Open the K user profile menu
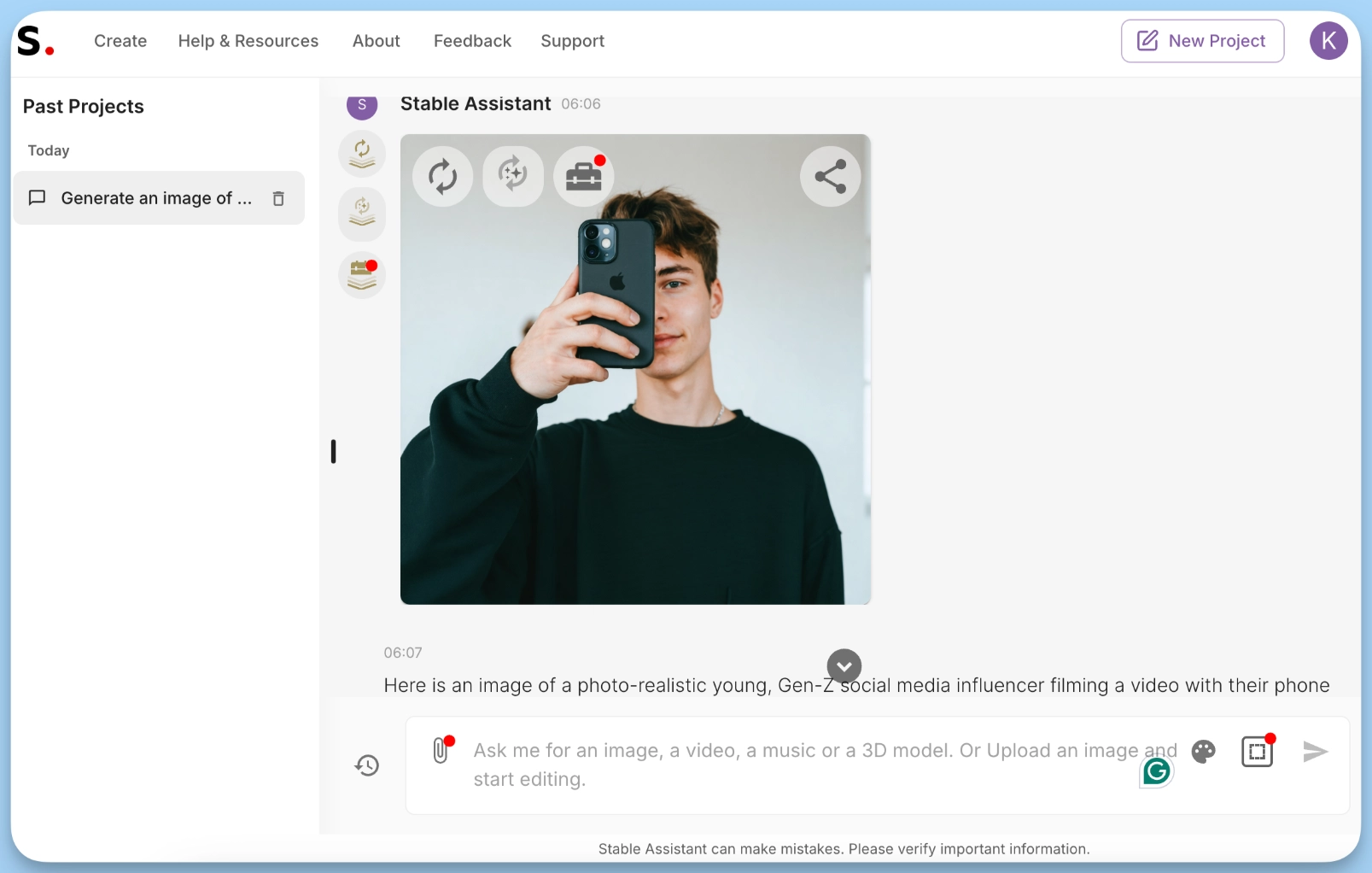Screen dimensions: 1372x873 pyautogui.click(x=1328, y=41)
